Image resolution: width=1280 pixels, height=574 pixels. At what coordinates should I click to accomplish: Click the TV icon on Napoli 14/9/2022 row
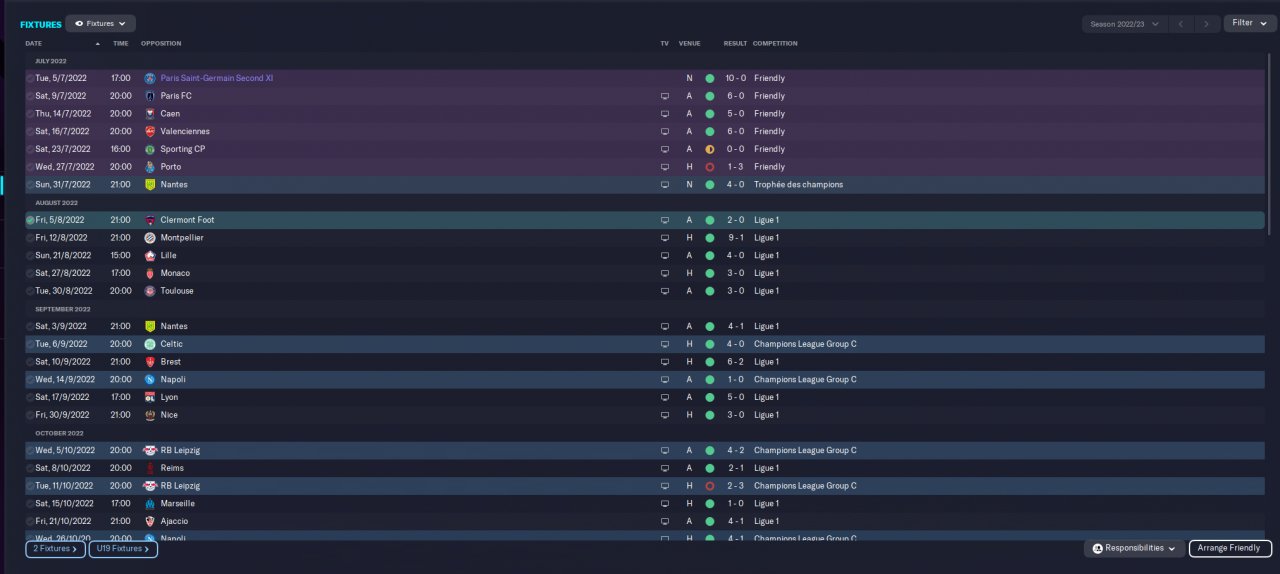pyautogui.click(x=664, y=380)
